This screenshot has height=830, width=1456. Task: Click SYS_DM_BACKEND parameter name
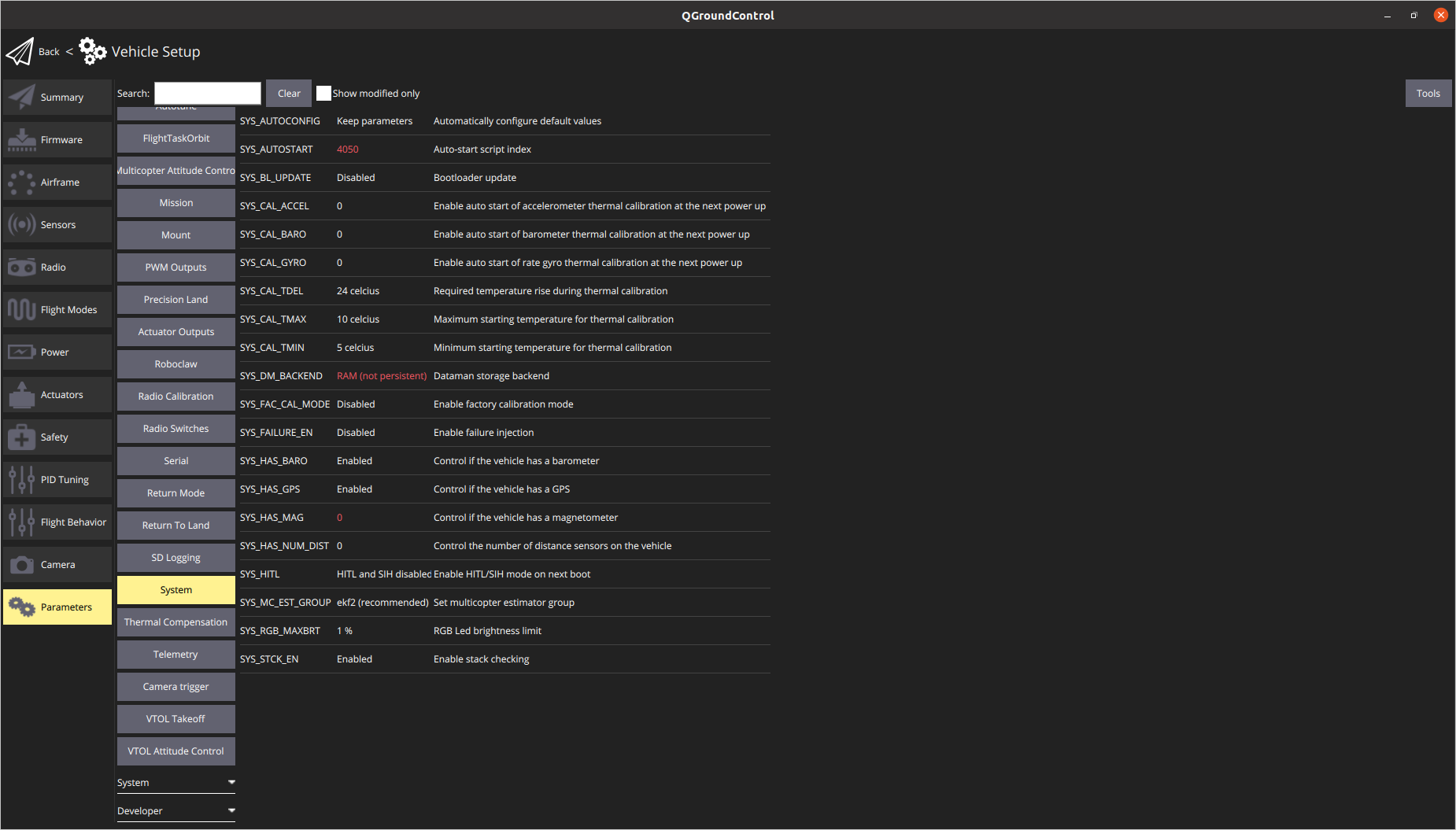[281, 376]
